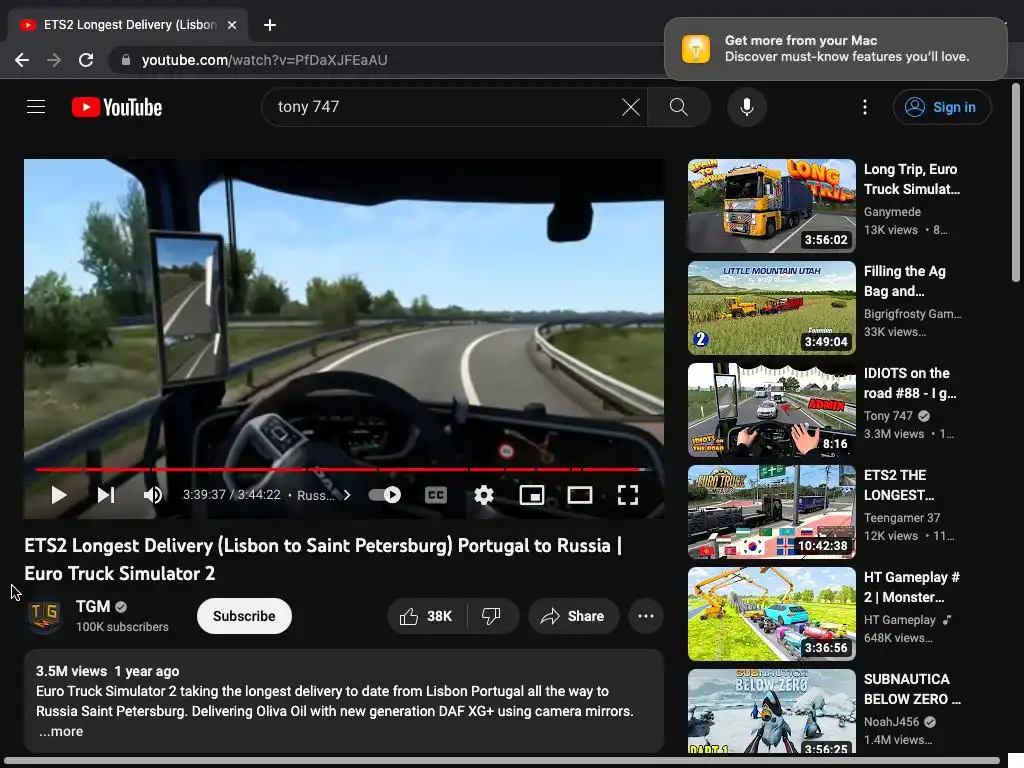Go forward in browser
This screenshot has height=768, width=1024.
click(54, 60)
